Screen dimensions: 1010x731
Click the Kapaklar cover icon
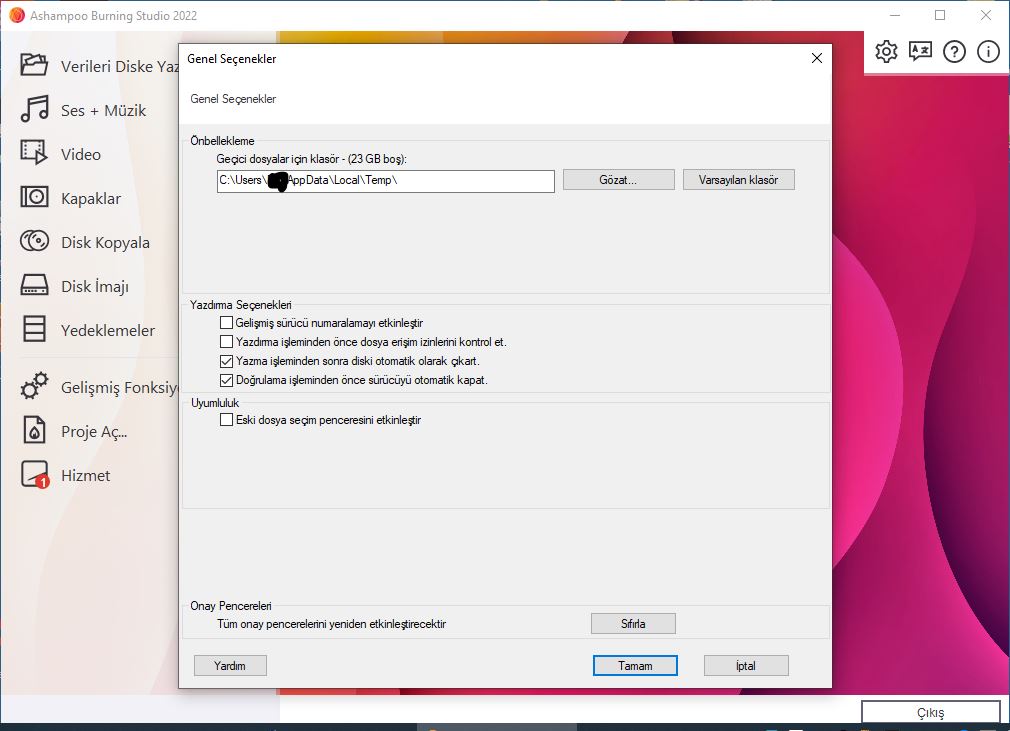tap(34, 197)
